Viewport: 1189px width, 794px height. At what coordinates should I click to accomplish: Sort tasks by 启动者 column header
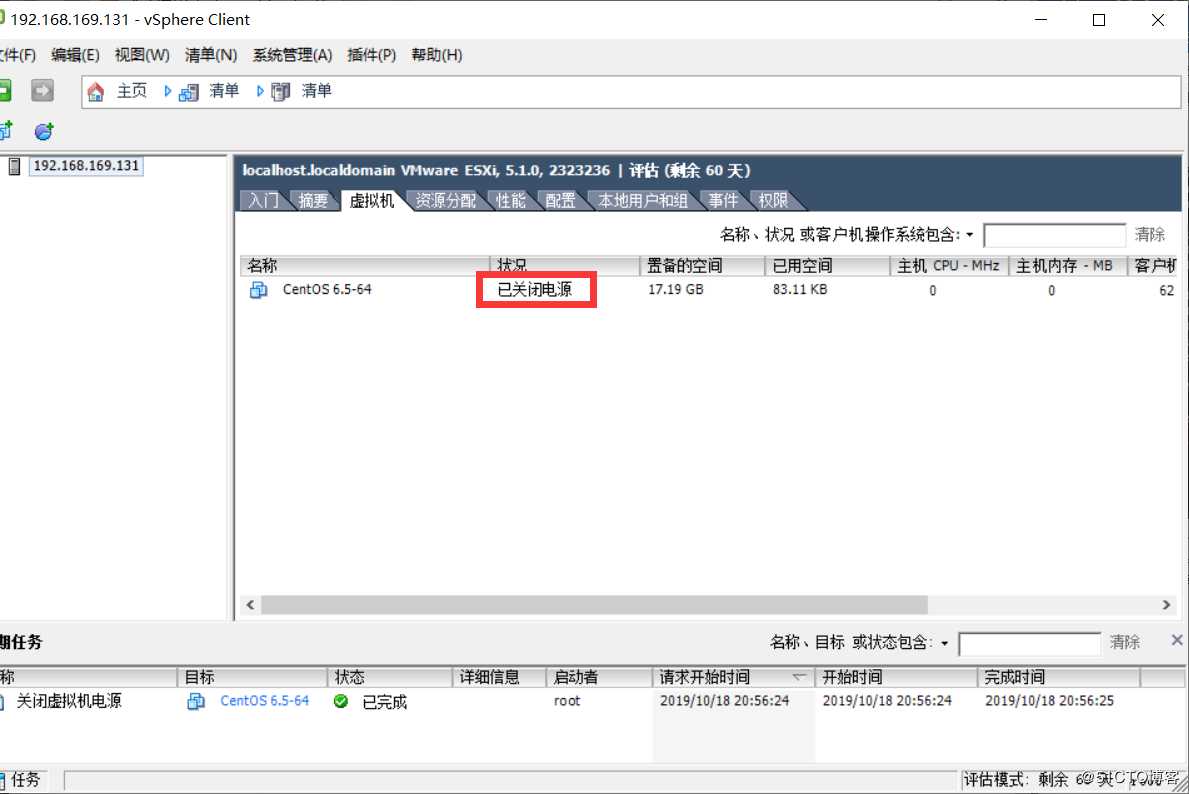[599, 676]
